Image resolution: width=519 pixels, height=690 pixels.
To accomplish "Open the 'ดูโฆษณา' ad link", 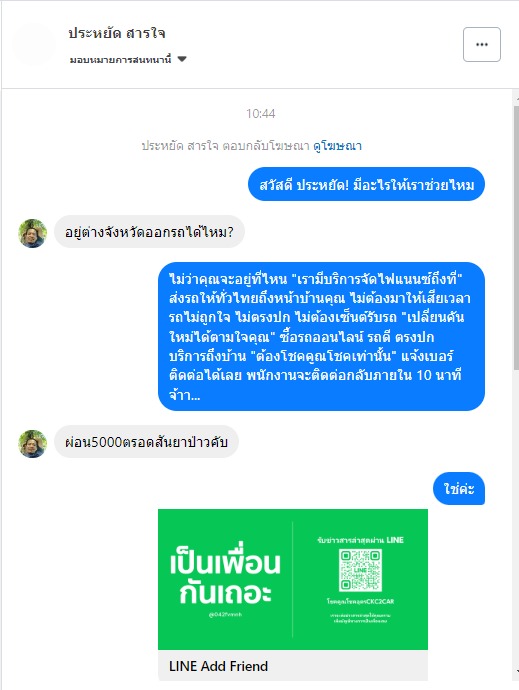I will [338, 146].
